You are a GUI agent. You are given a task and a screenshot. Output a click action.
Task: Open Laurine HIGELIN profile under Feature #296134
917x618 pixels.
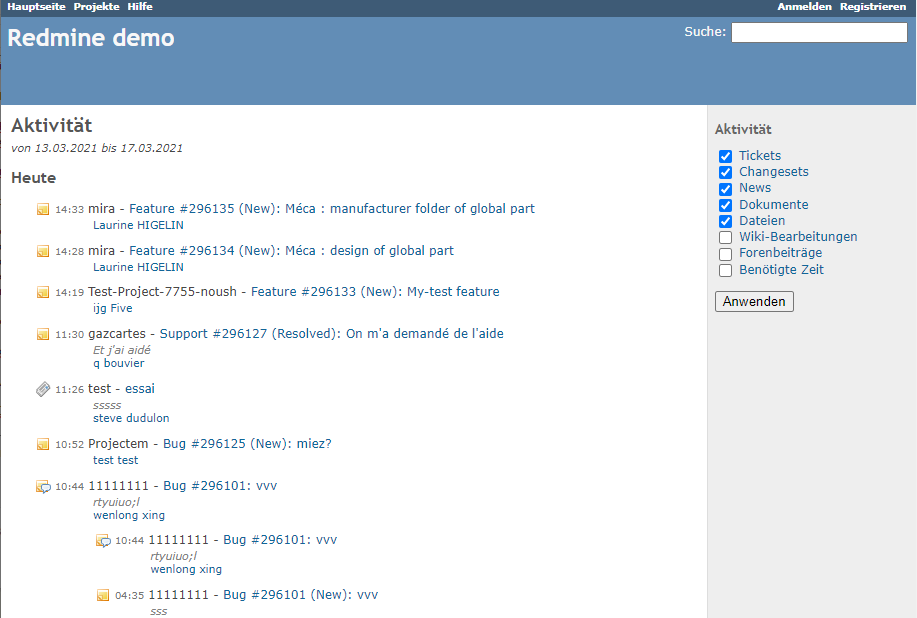point(138,267)
